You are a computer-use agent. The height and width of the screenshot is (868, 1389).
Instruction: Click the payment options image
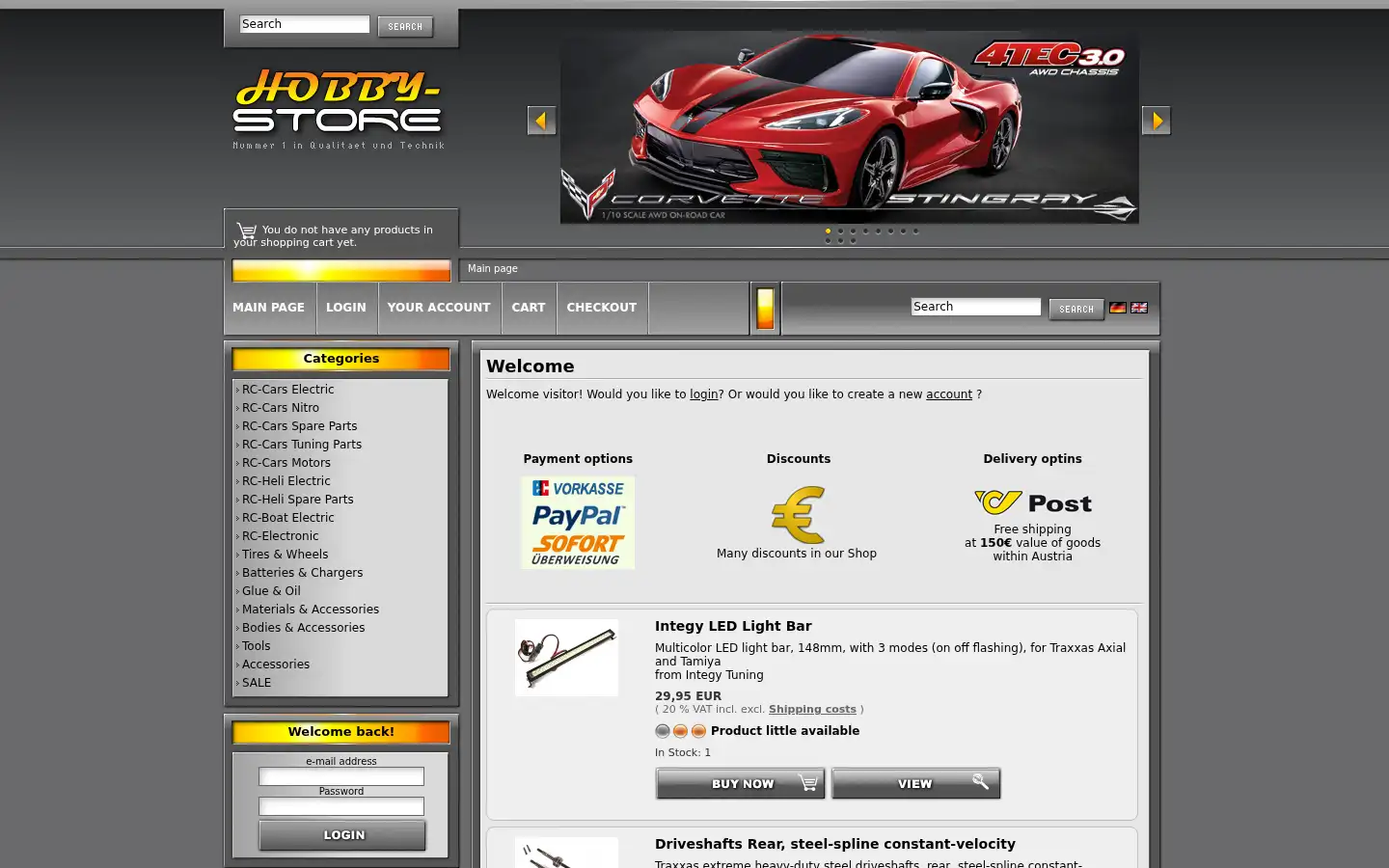tap(578, 523)
